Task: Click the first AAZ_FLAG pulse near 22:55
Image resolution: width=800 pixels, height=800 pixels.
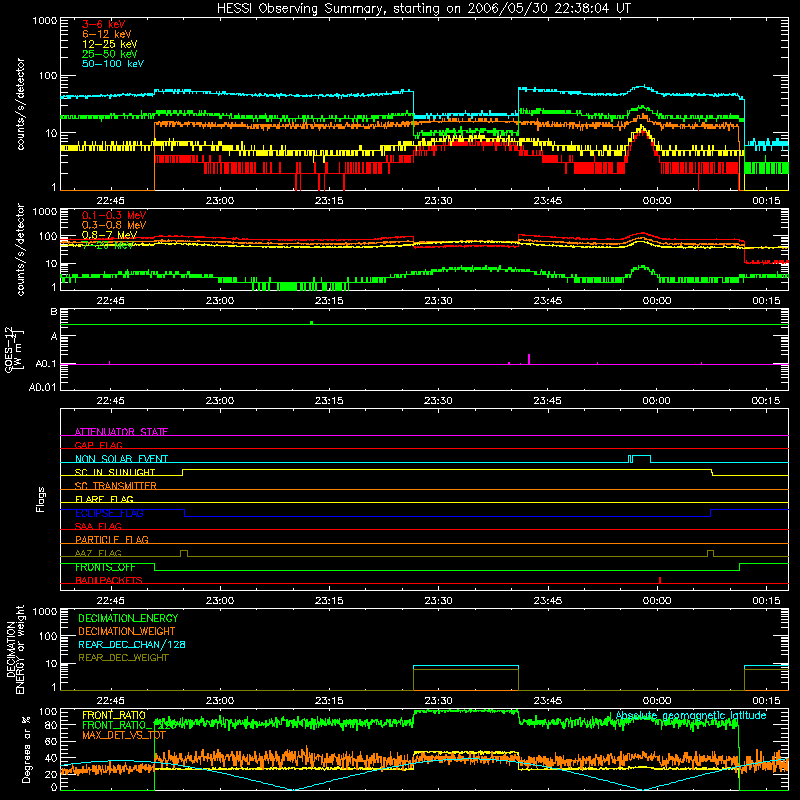Action: (x=184, y=554)
